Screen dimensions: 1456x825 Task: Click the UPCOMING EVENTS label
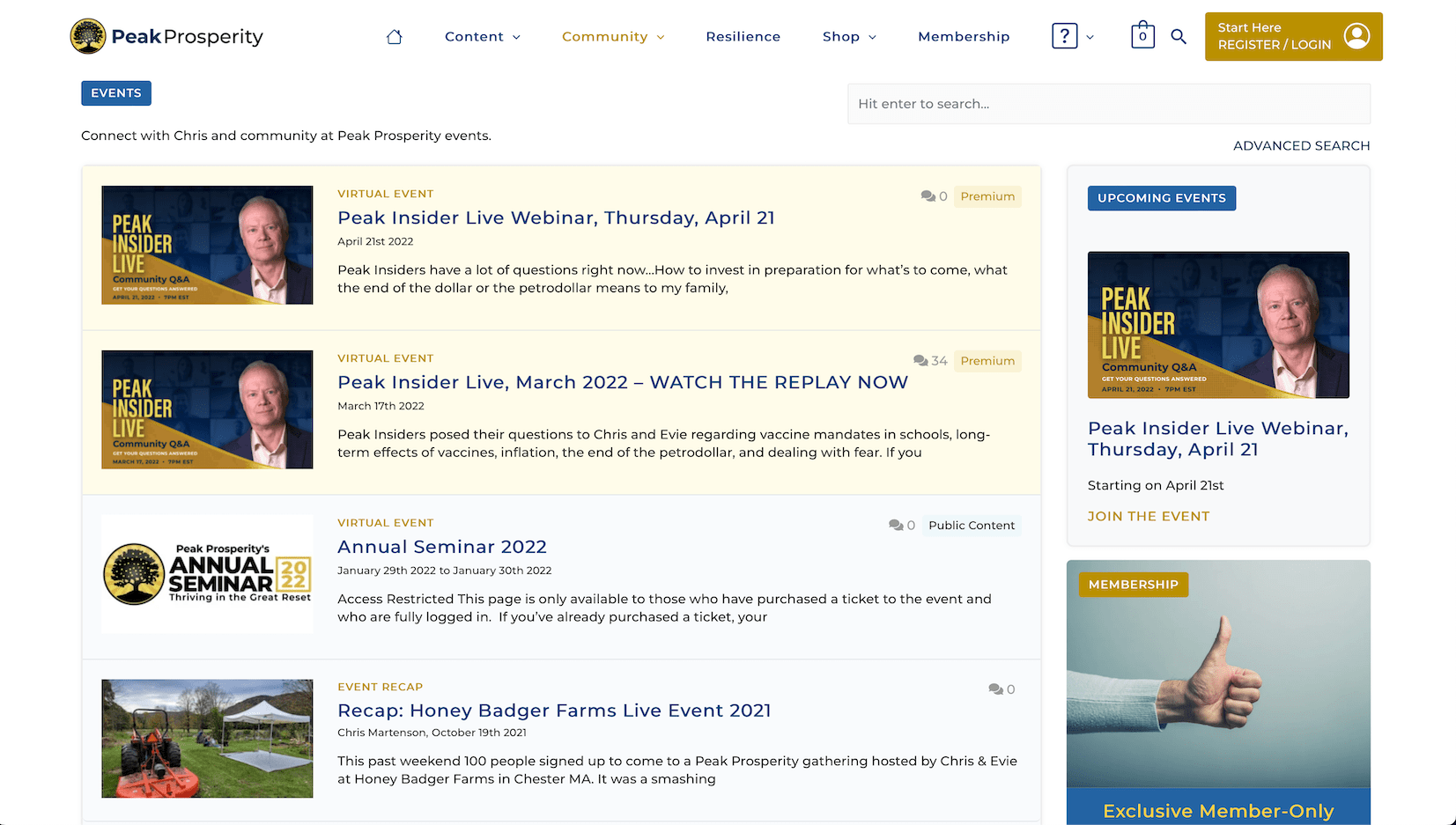[1161, 198]
